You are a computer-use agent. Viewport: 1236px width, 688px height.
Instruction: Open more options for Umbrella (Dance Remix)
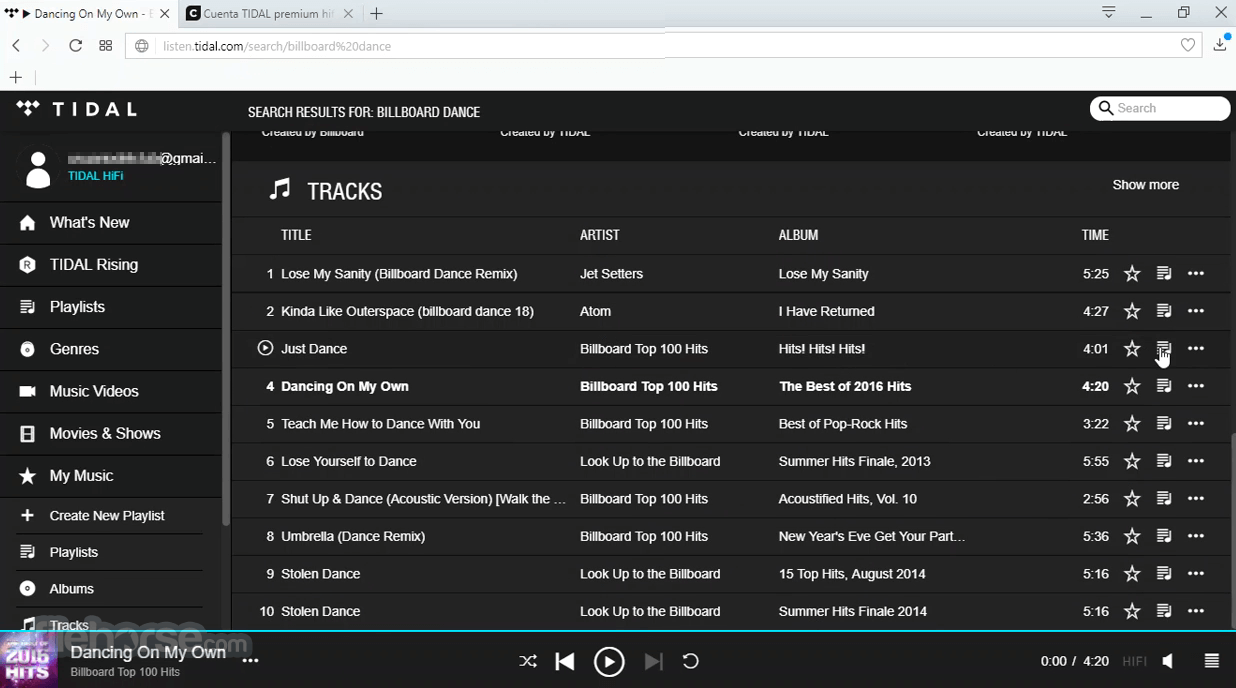click(1196, 536)
